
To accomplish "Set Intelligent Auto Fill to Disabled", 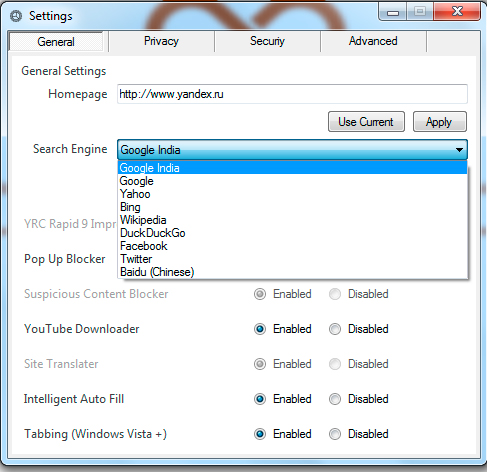I will [x=335, y=399].
